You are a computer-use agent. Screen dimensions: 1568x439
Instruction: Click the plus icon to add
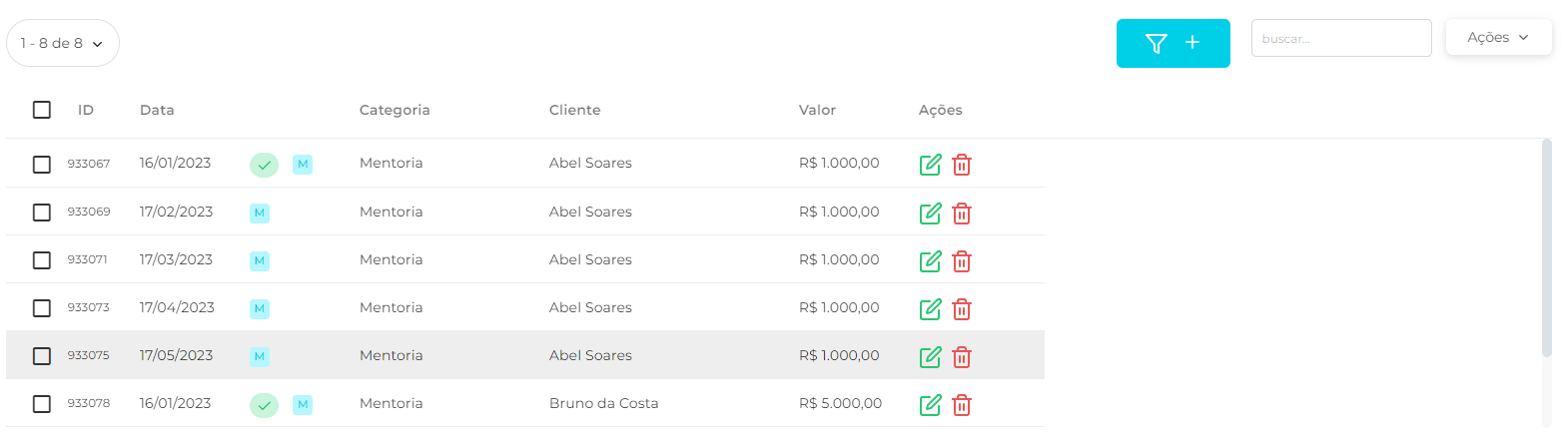[x=1192, y=43]
